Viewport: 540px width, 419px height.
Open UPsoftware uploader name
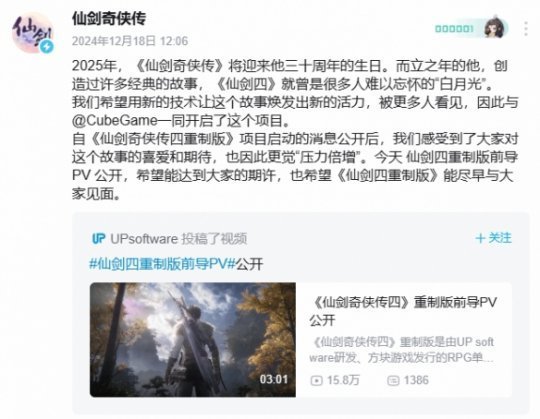[x=144, y=239]
